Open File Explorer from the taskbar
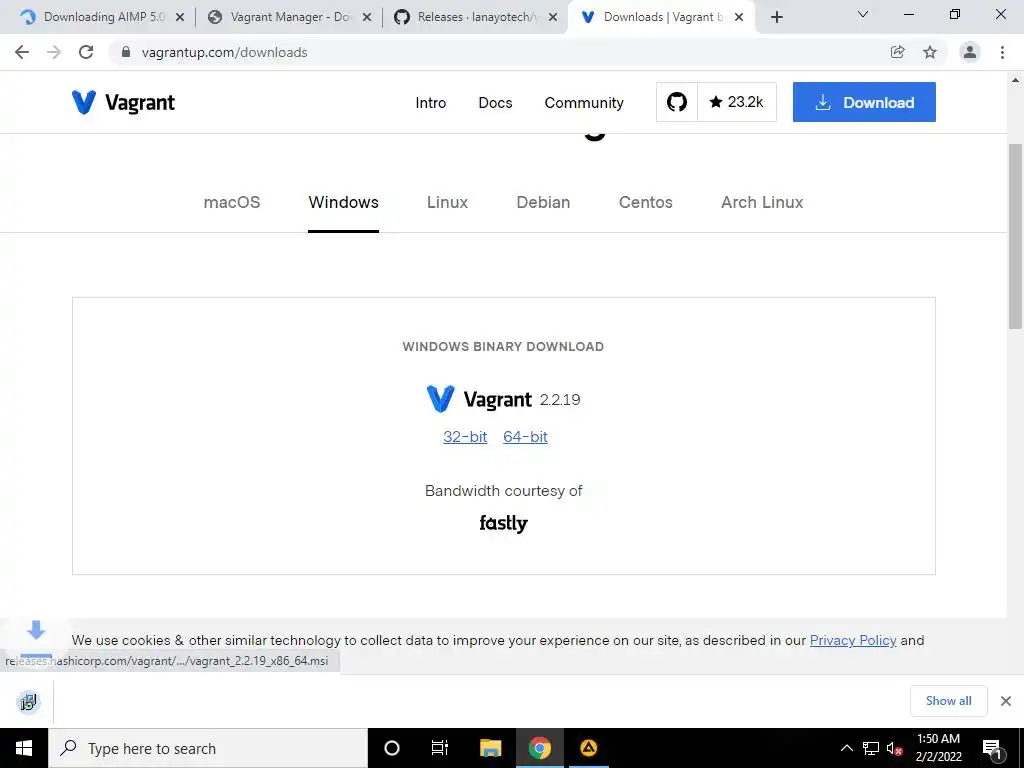This screenshot has width=1024, height=768. click(490, 748)
